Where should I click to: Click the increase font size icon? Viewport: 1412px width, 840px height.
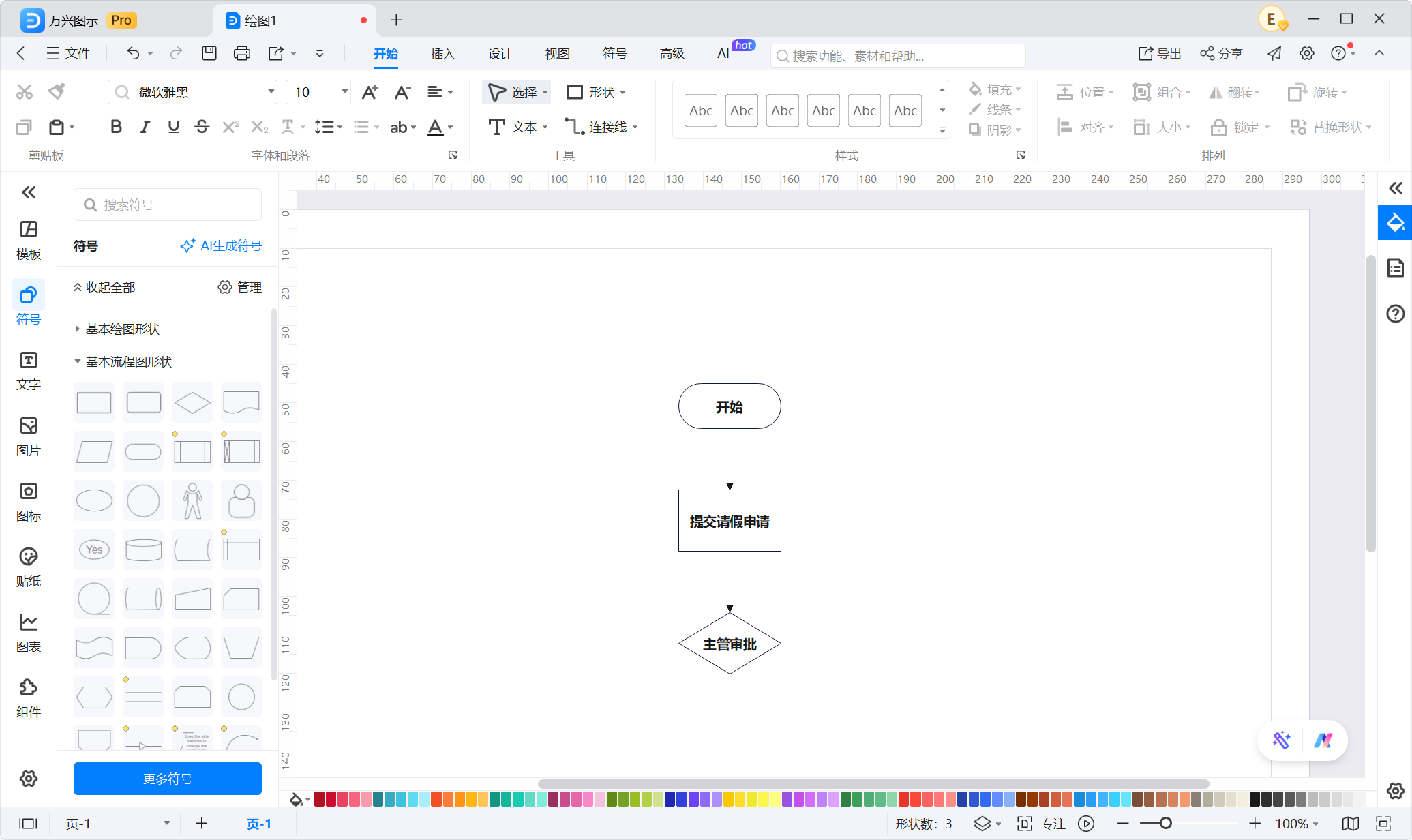[x=370, y=92]
